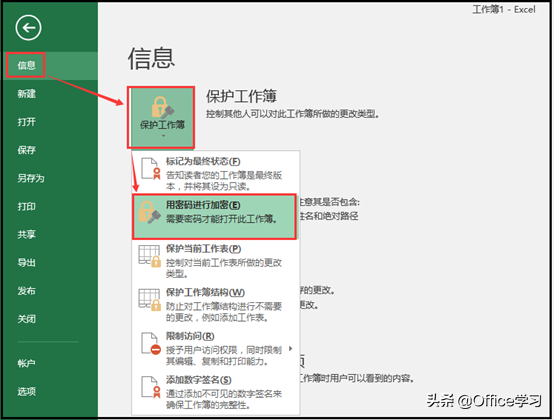This screenshot has width=554, height=420.
Task: Click the 工作簿1 - Excel window title
Action: pos(504,10)
